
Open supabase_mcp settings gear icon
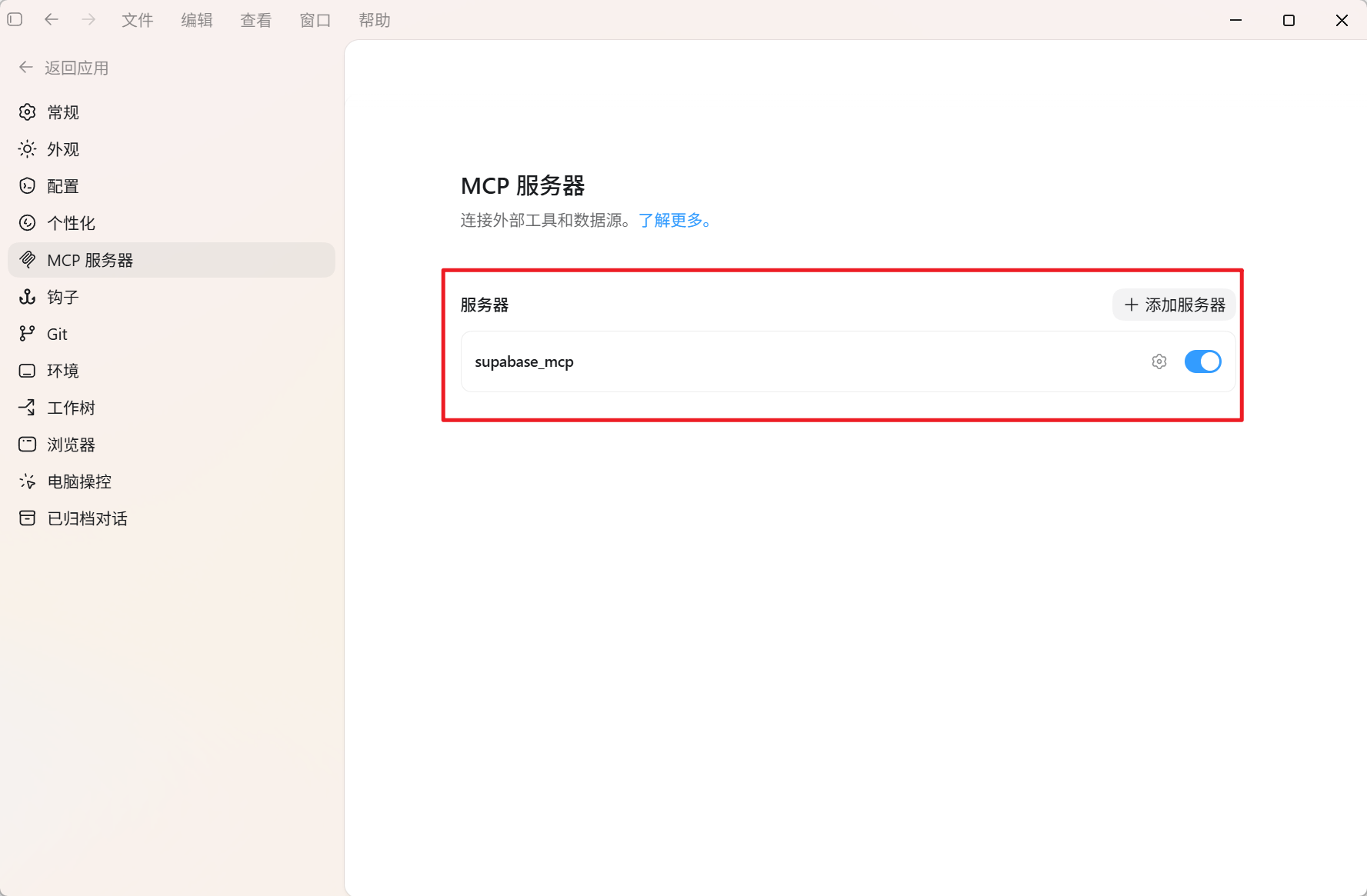pyautogui.click(x=1159, y=361)
